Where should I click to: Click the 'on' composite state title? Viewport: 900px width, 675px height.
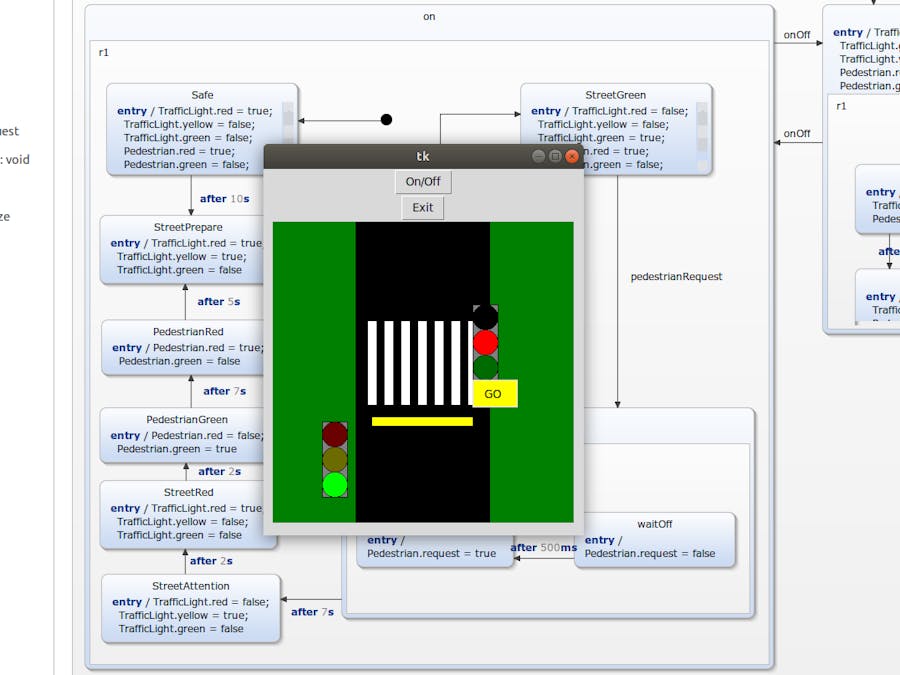[429, 17]
